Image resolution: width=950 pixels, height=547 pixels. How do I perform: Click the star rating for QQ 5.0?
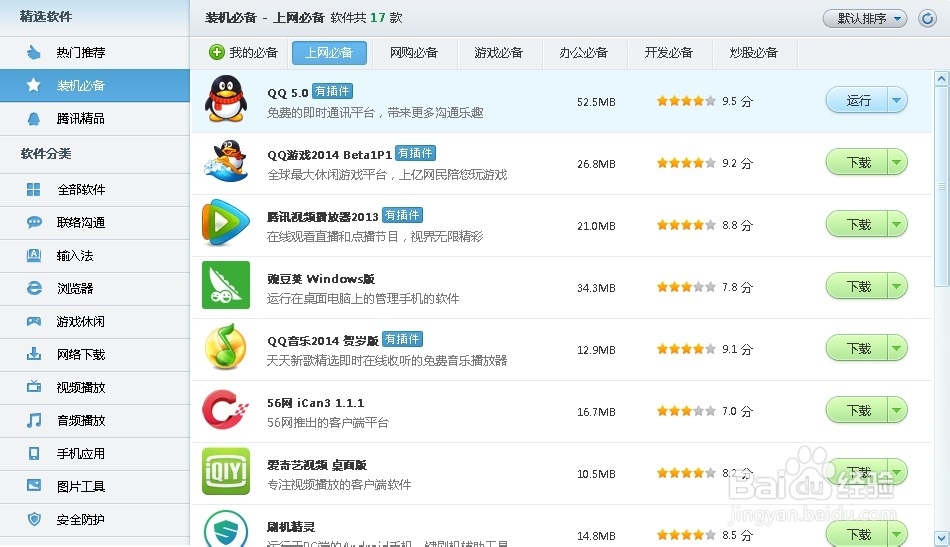686,101
